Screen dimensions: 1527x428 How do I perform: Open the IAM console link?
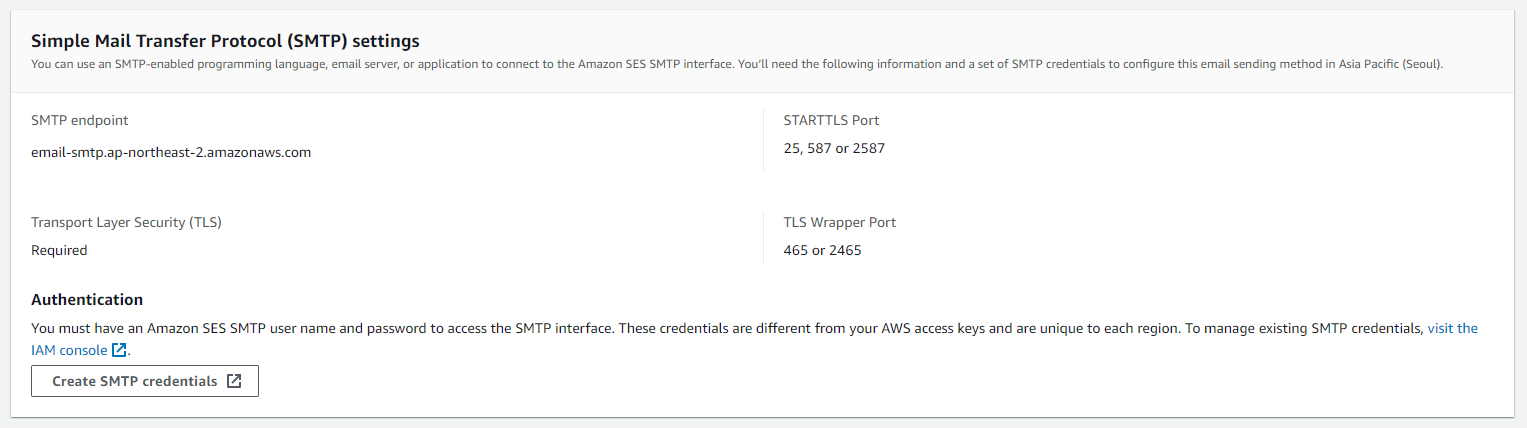[x=69, y=350]
